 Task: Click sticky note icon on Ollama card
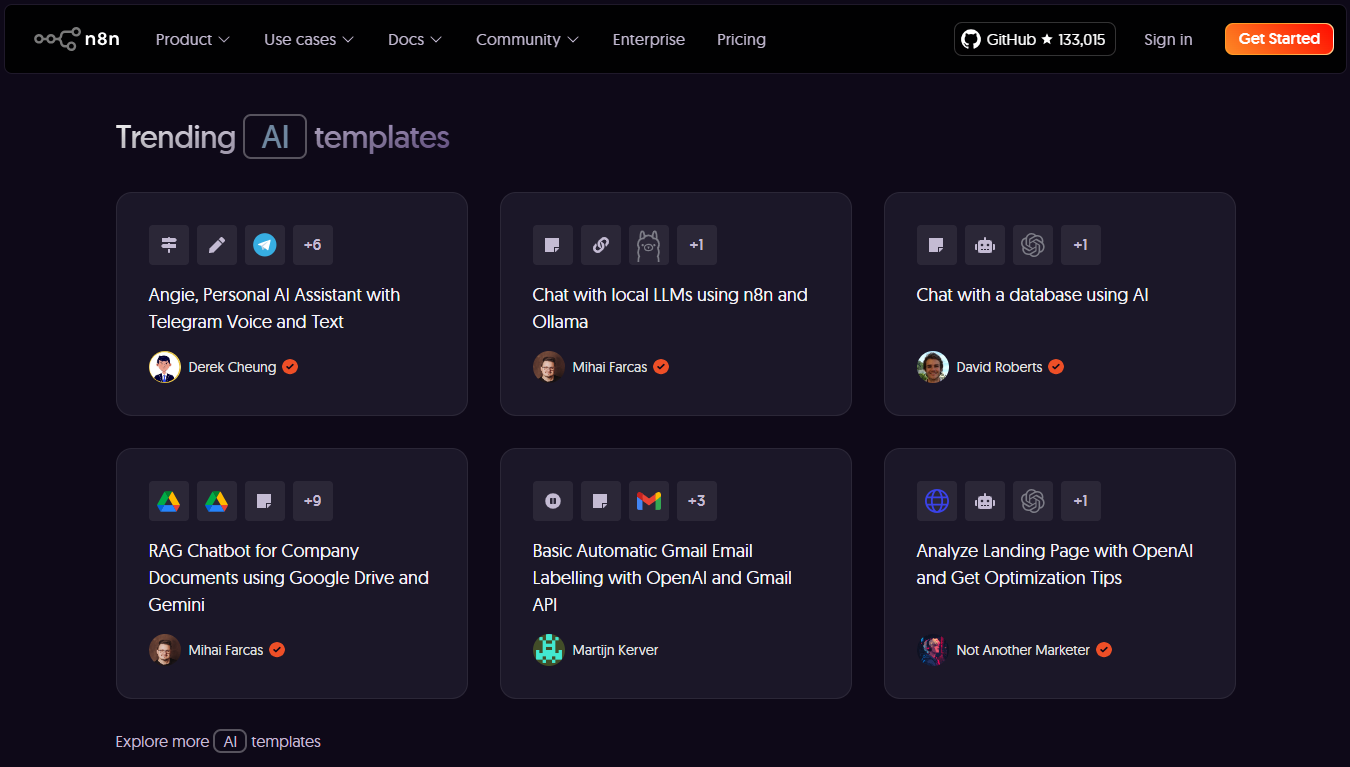[553, 245]
